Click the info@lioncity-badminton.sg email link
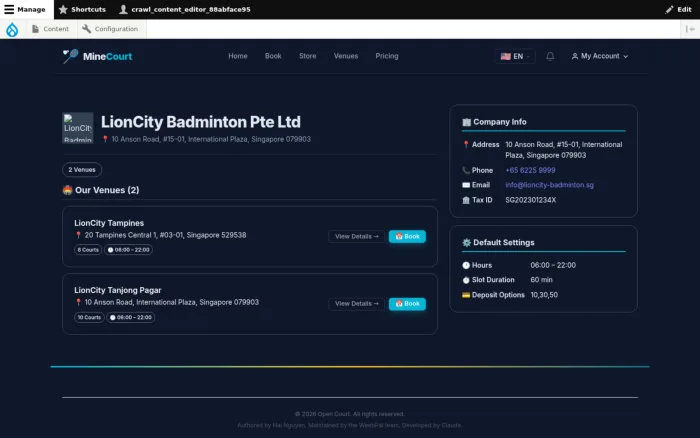Image resolution: width=700 pixels, height=438 pixels. (x=550, y=185)
